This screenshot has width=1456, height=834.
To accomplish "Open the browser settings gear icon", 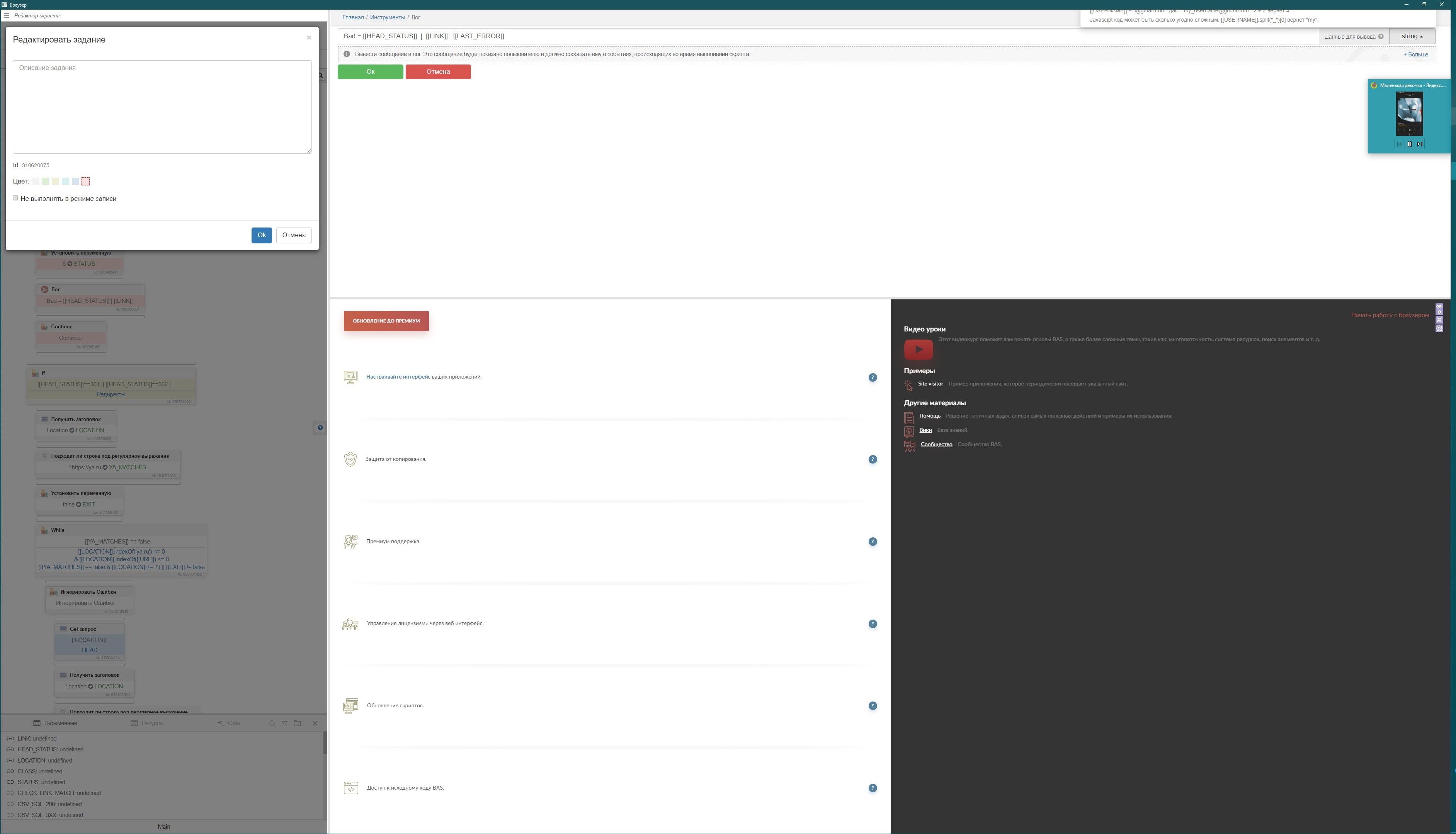I will coord(1439,329).
